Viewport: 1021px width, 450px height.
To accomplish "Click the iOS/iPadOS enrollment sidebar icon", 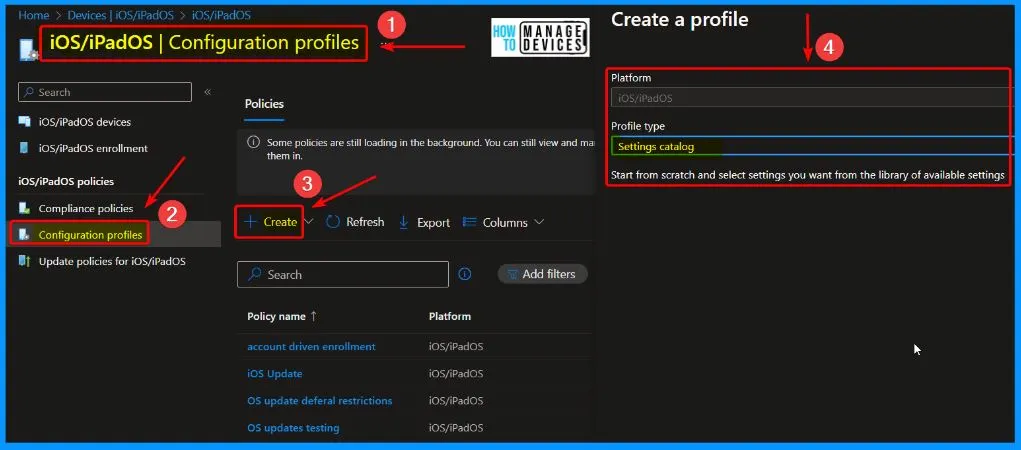I will pos(25,148).
